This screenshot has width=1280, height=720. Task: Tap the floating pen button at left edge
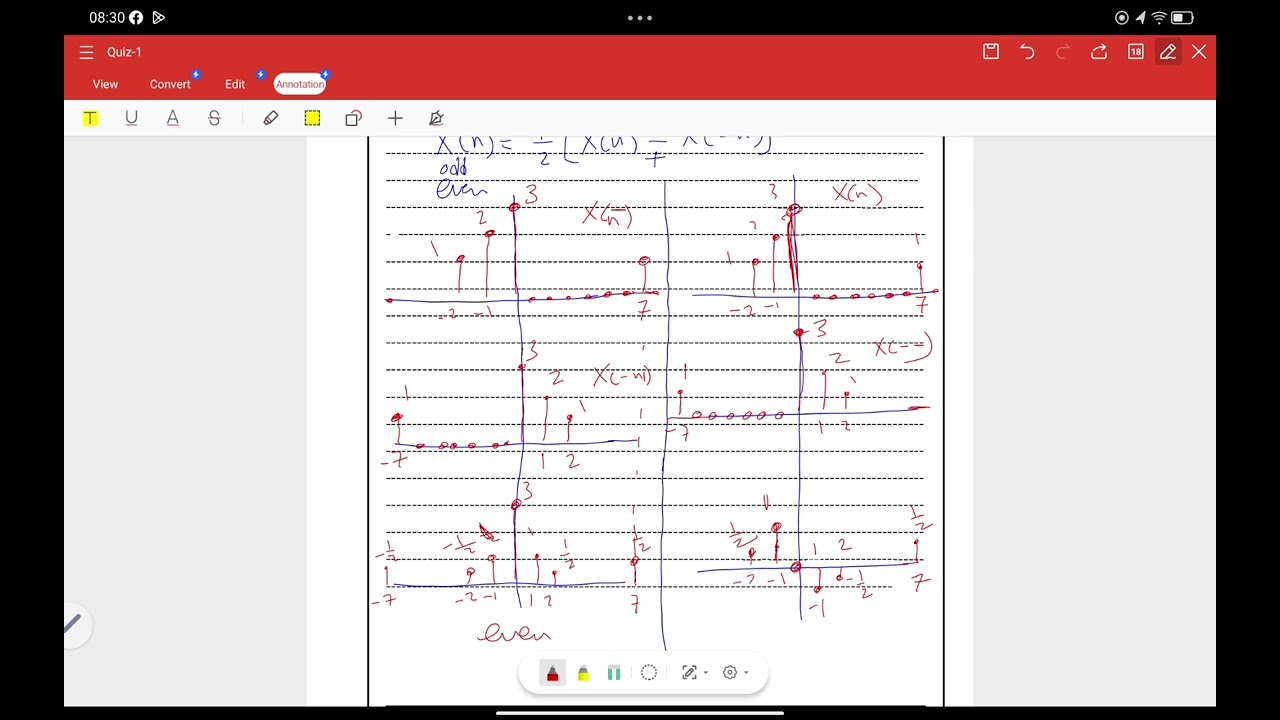(x=72, y=625)
